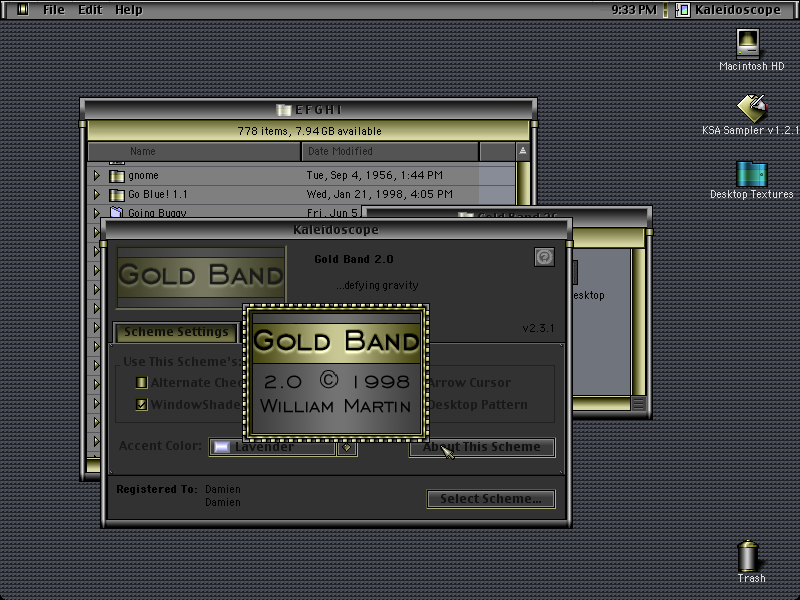Click the Kaleidoscope window title bar
This screenshot has height=600, width=800.
tap(336, 230)
